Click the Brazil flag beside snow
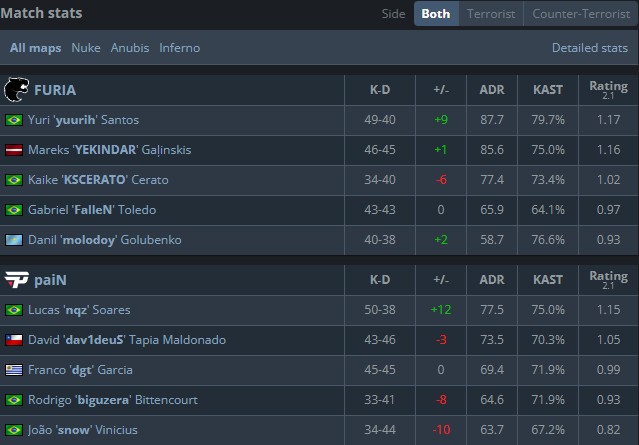This screenshot has width=639, height=445. pyautogui.click(x=14, y=430)
